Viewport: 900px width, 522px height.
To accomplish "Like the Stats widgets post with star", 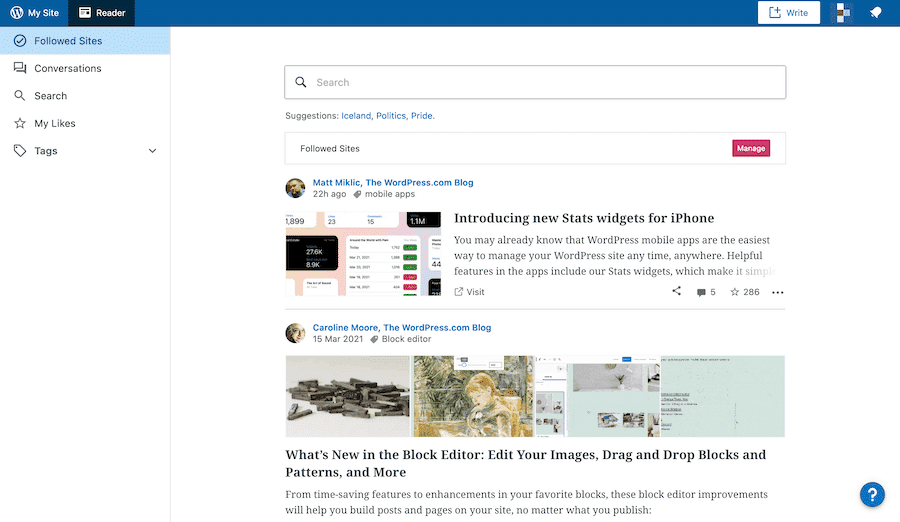I will pyautogui.click(x=745, y=292).
